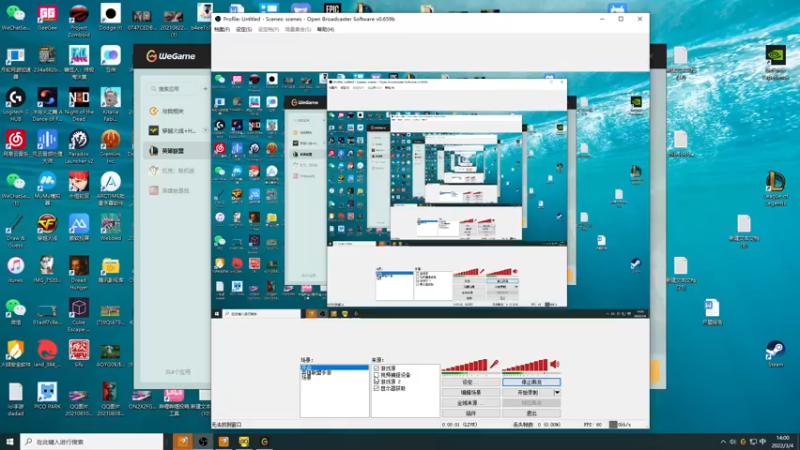Toggle the third source checkbox ending in 2
This screenshot has width=800, height=450.
point(377,381)
